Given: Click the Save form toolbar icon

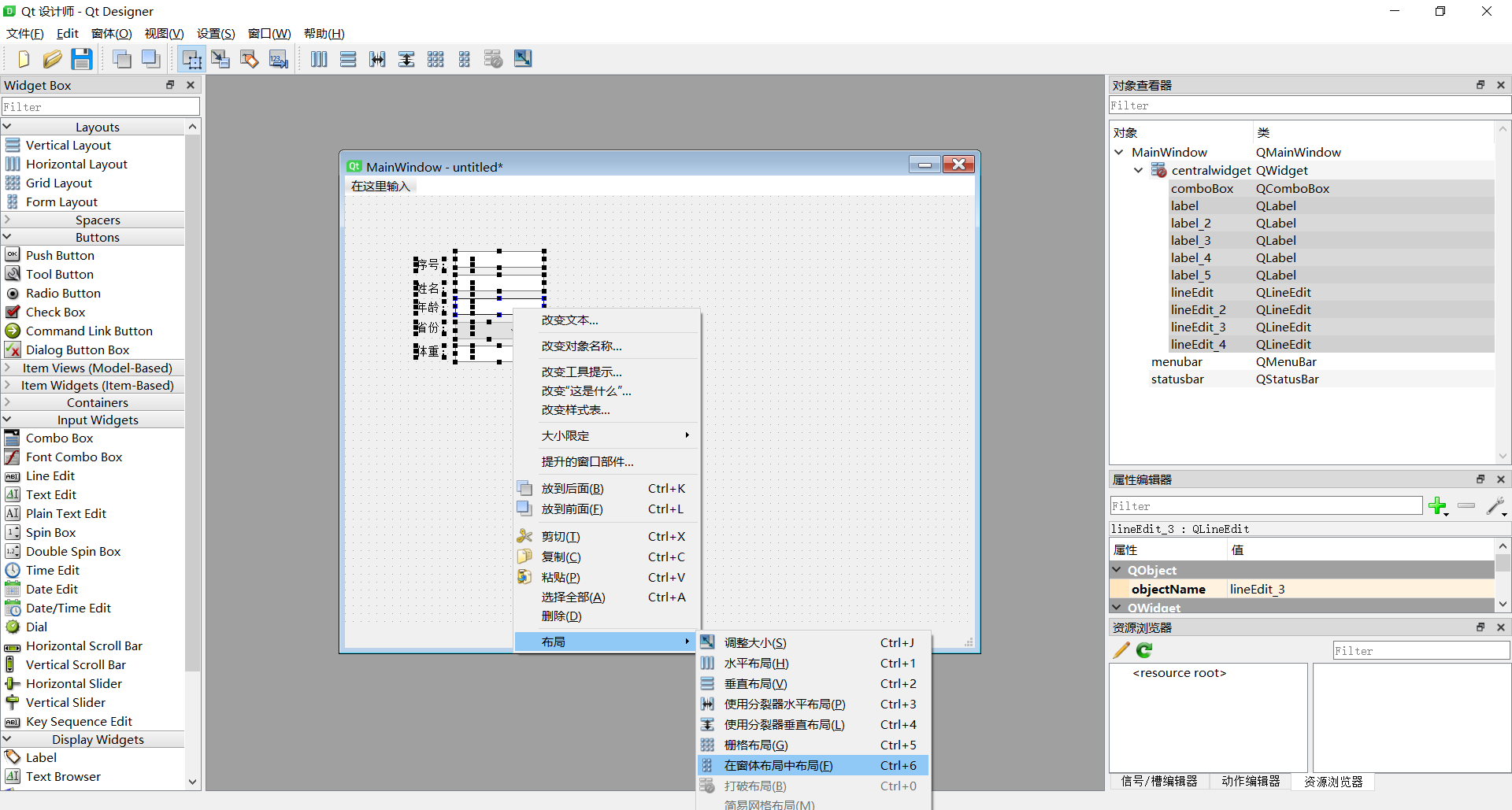Looking at the screenshot, I should click(82, 59).
